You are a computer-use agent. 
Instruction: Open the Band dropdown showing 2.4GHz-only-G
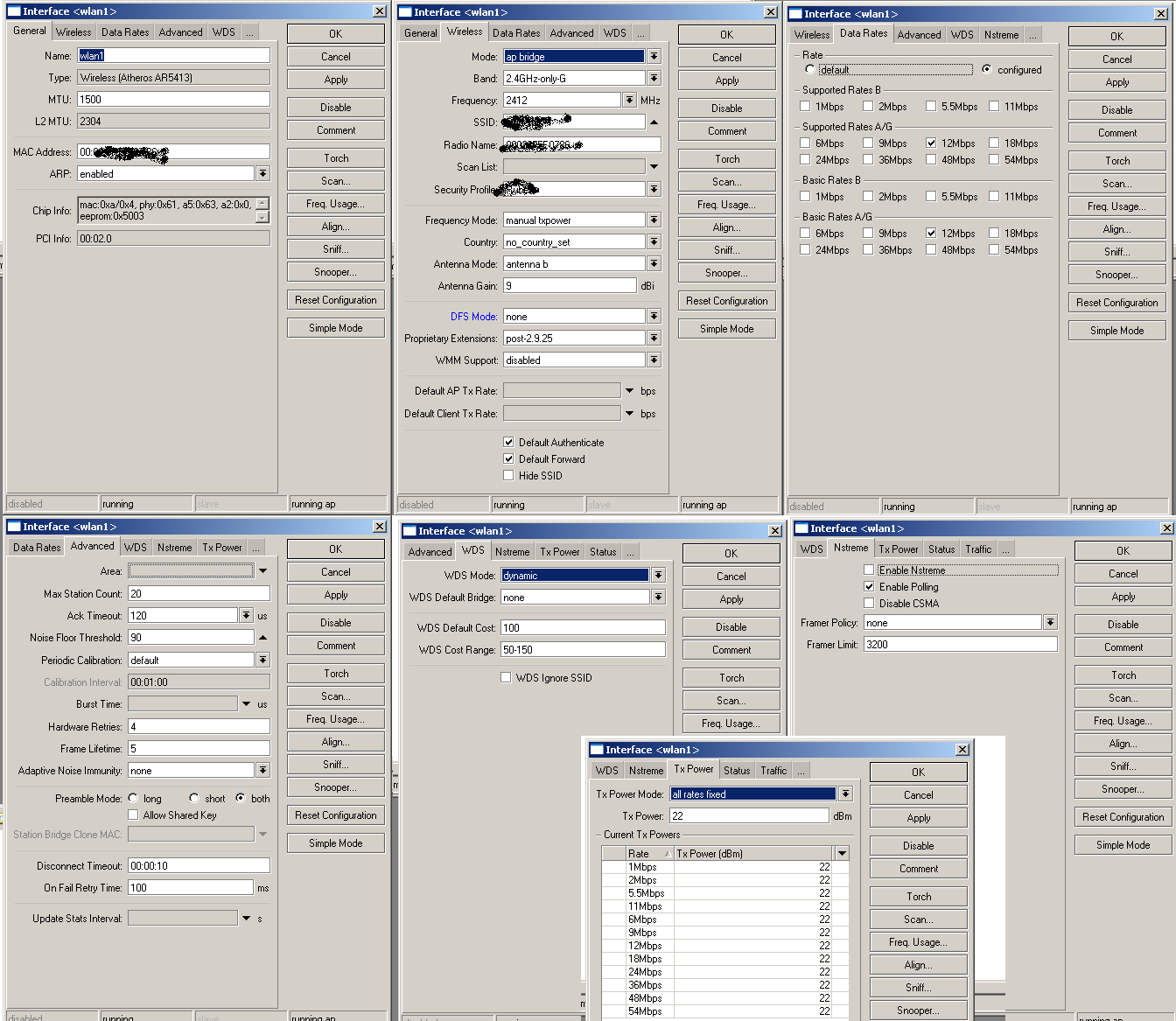click(654, 78)
